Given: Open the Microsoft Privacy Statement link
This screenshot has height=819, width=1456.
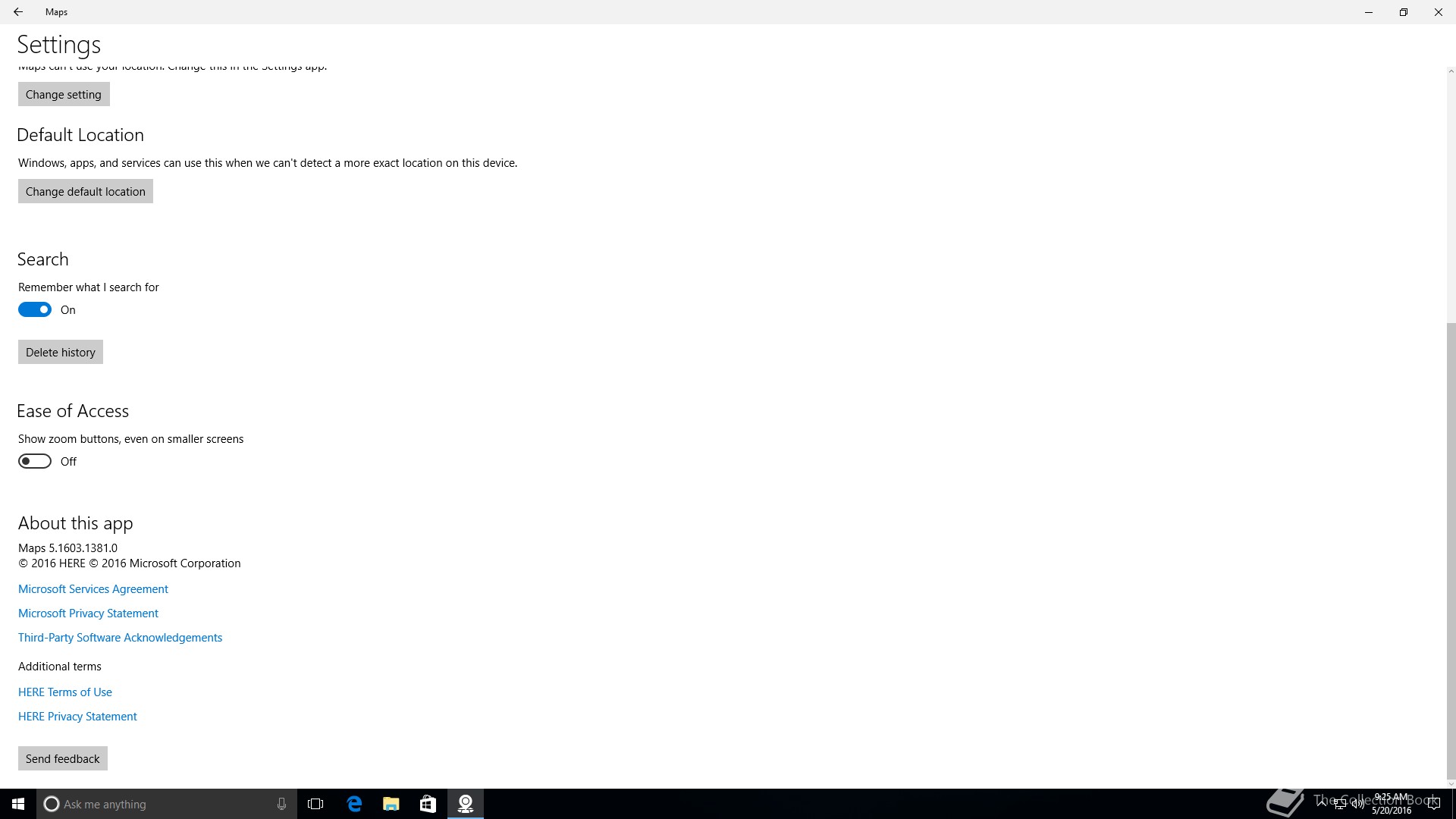Looking at the screenshot, I should (x=88, y=613).
